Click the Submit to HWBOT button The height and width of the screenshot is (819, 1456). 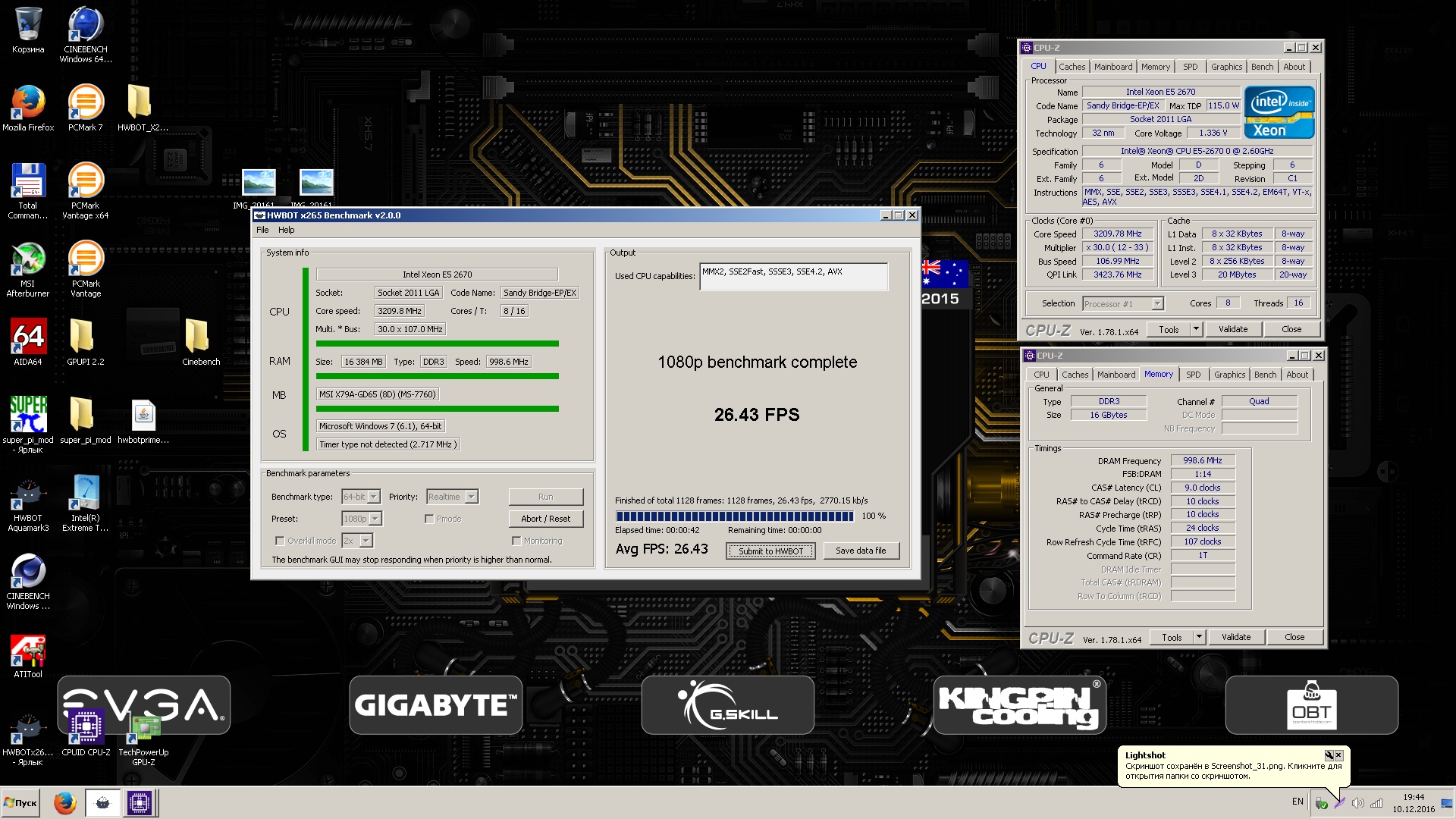(x=770, y=551)
